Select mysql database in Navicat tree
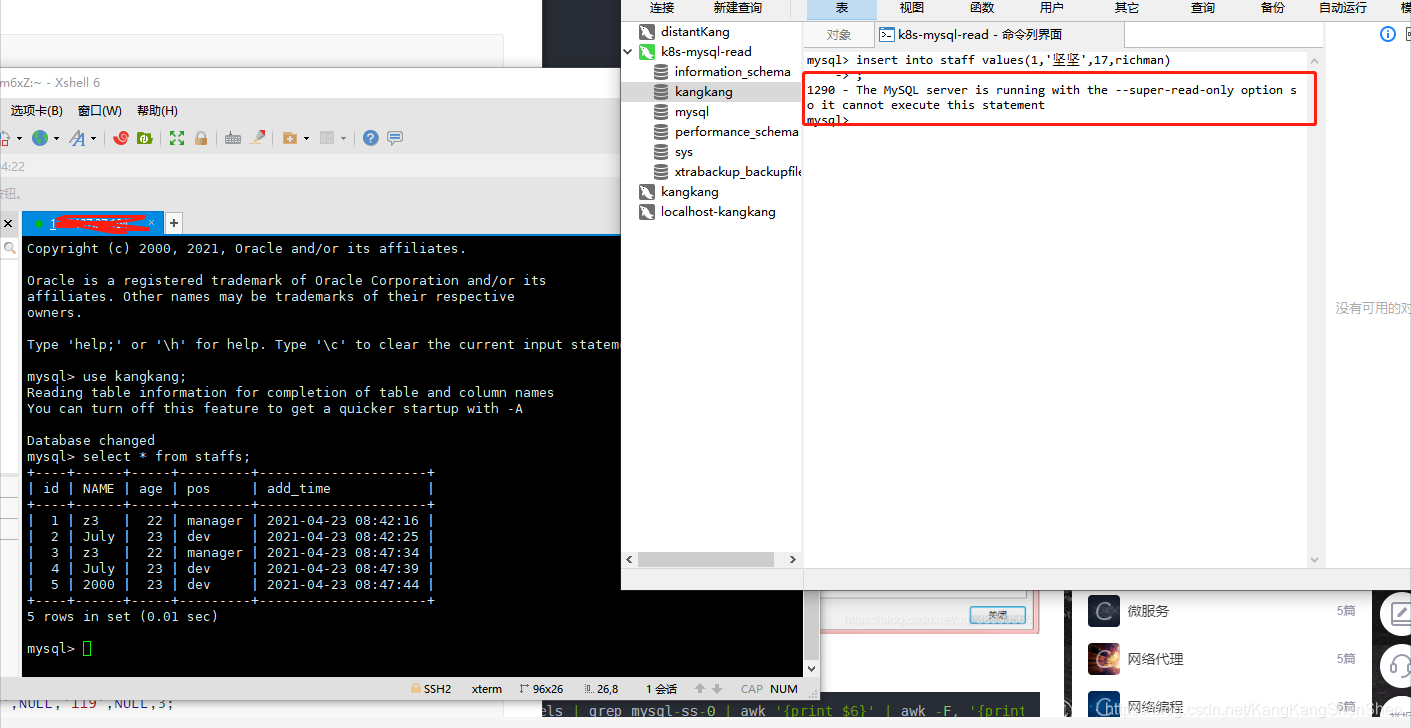This screenshot has height=728, width=1411. tap(691, 112)
